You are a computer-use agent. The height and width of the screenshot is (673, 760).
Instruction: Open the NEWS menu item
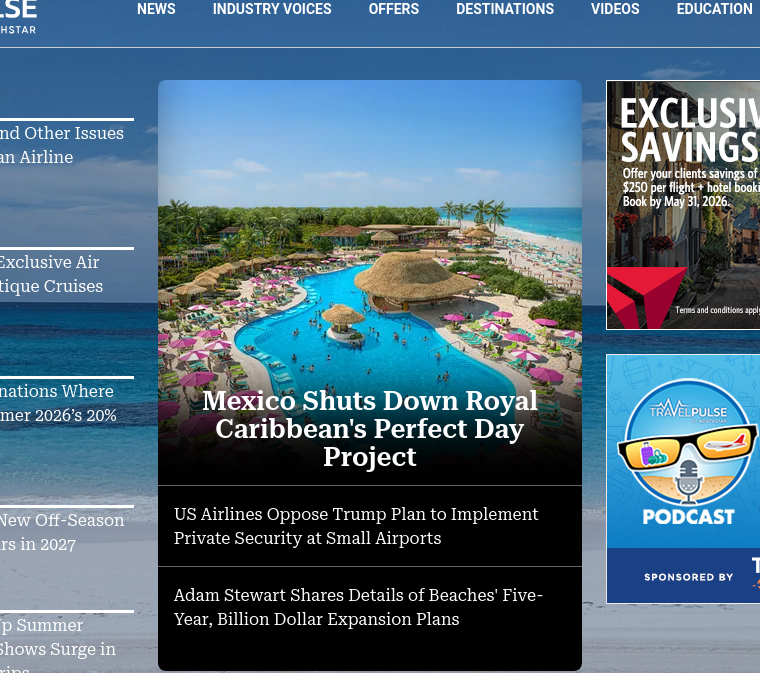point(156,9)
